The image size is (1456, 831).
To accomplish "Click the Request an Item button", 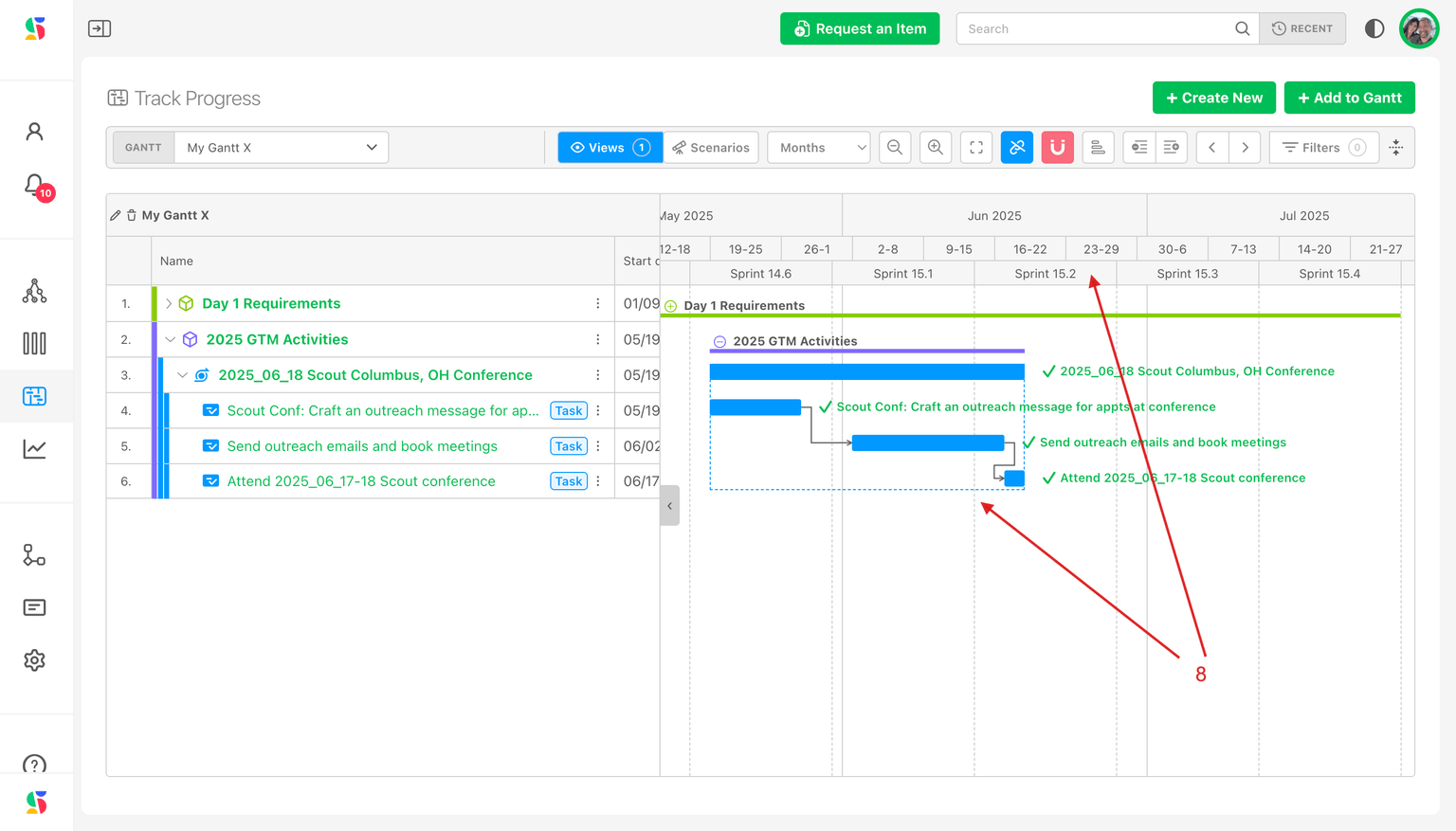I will [860, 28].
